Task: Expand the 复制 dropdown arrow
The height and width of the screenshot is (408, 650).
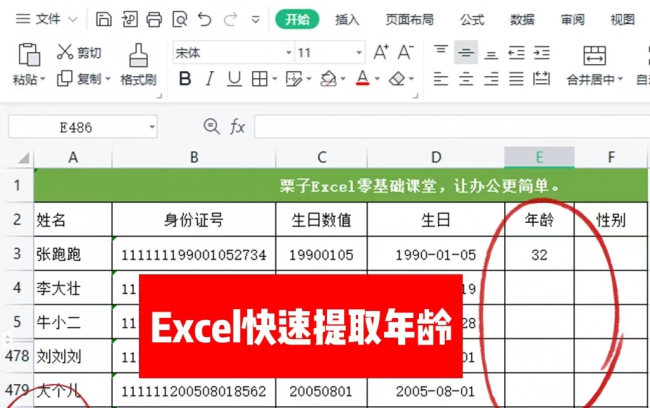Action: tap(108, 78)
